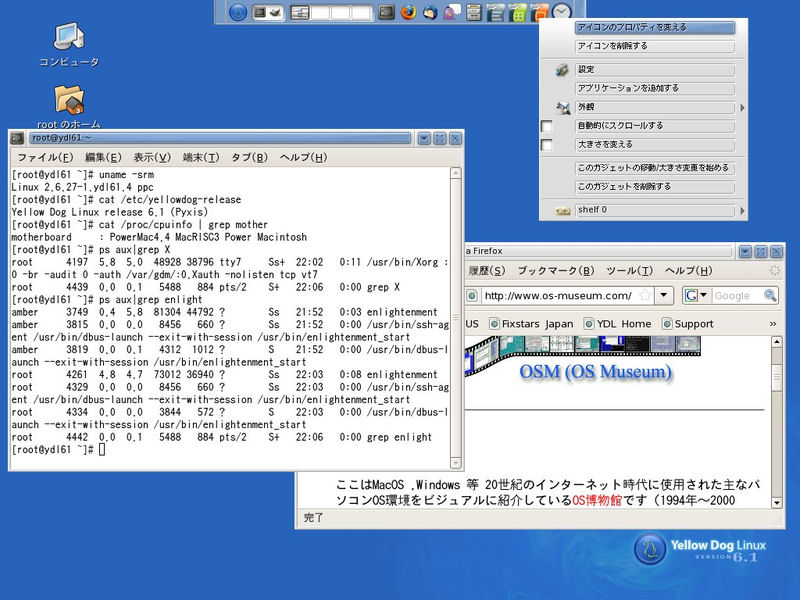Open terminal 表示(V) menu
800x600 pixels.
152,158
